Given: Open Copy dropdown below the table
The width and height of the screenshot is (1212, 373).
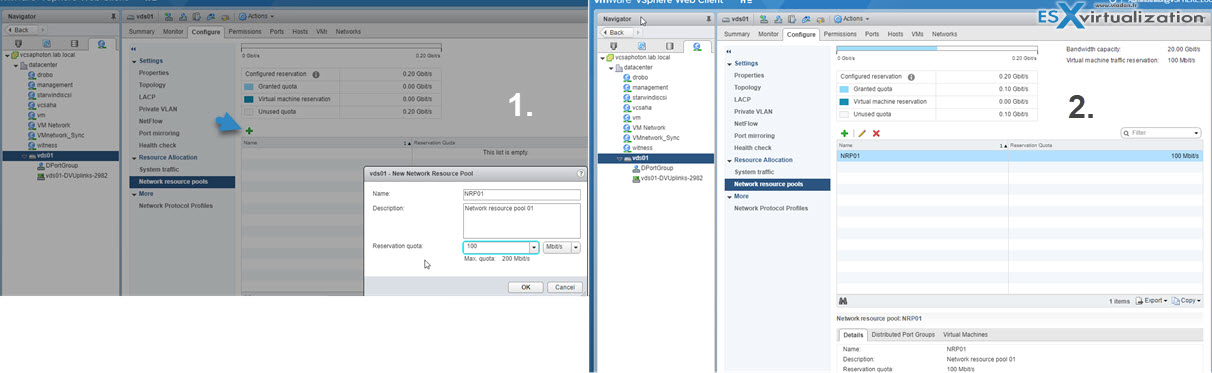Looking at the screenshot, I should [1186, 300].
